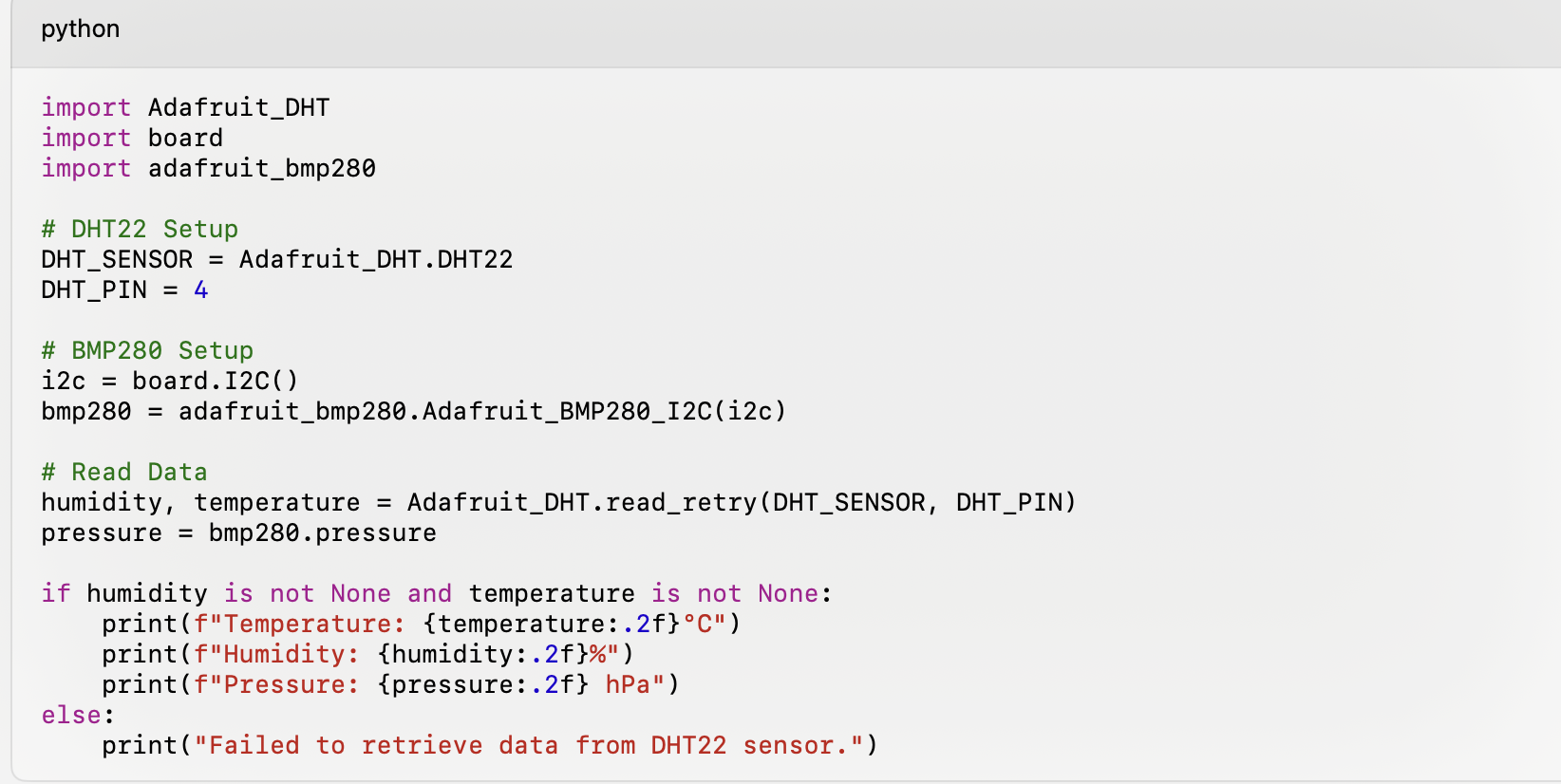Click the else keyword
The width and height of the screenshot is (1561, 784).
pos(71,715)
